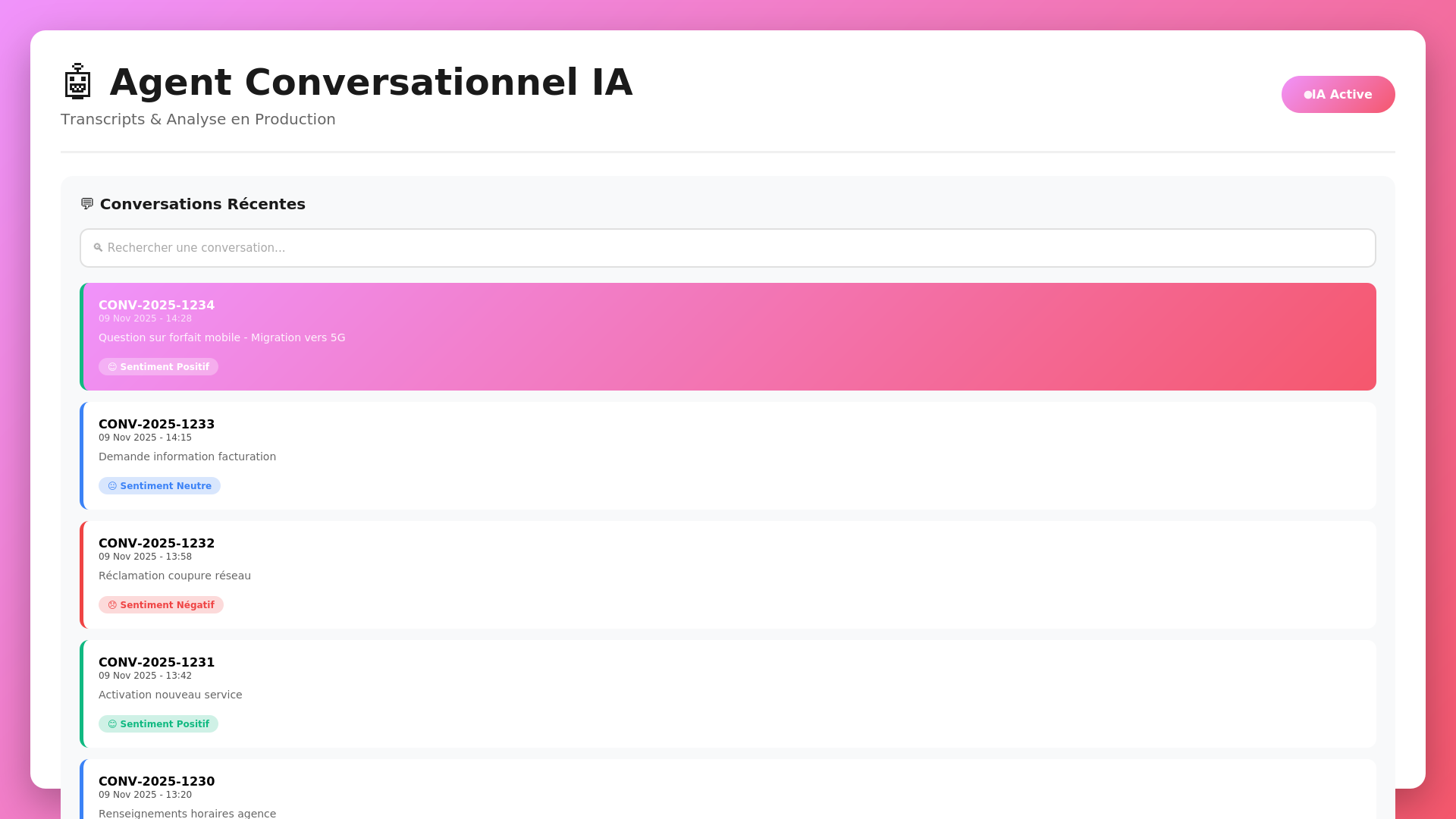
Task: Click the robot logo icon
Action: [x=77, y=82]
